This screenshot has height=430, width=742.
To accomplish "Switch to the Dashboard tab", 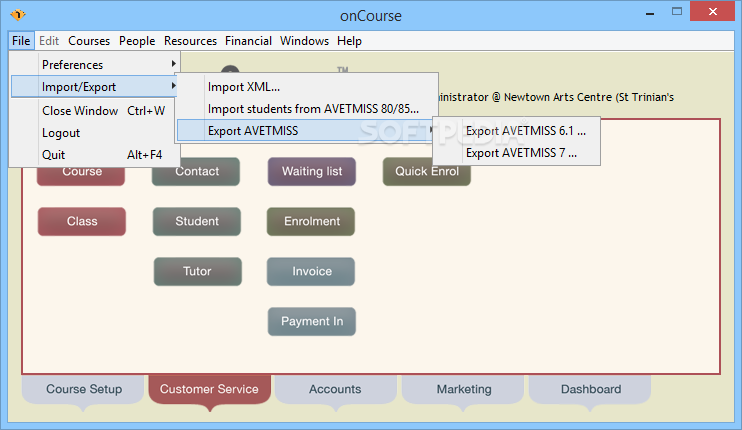I will pyautogui.click(x=590, y=389).
